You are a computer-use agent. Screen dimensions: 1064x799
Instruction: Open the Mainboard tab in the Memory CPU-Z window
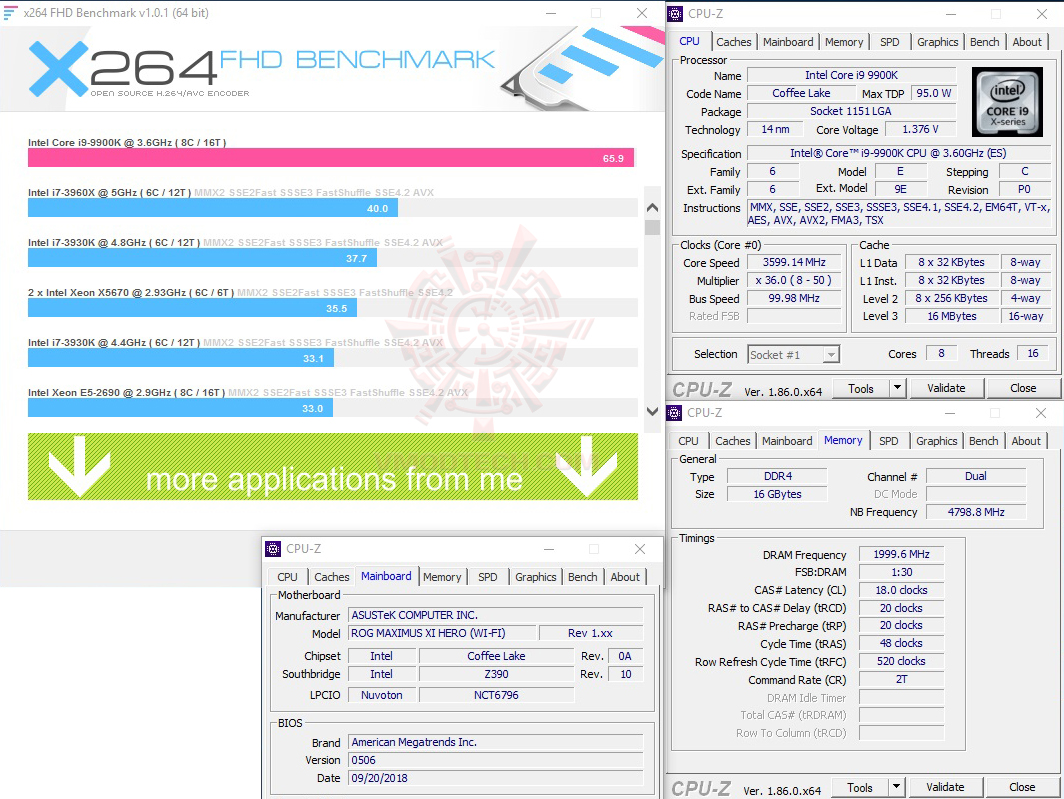[x=787, y=441]
